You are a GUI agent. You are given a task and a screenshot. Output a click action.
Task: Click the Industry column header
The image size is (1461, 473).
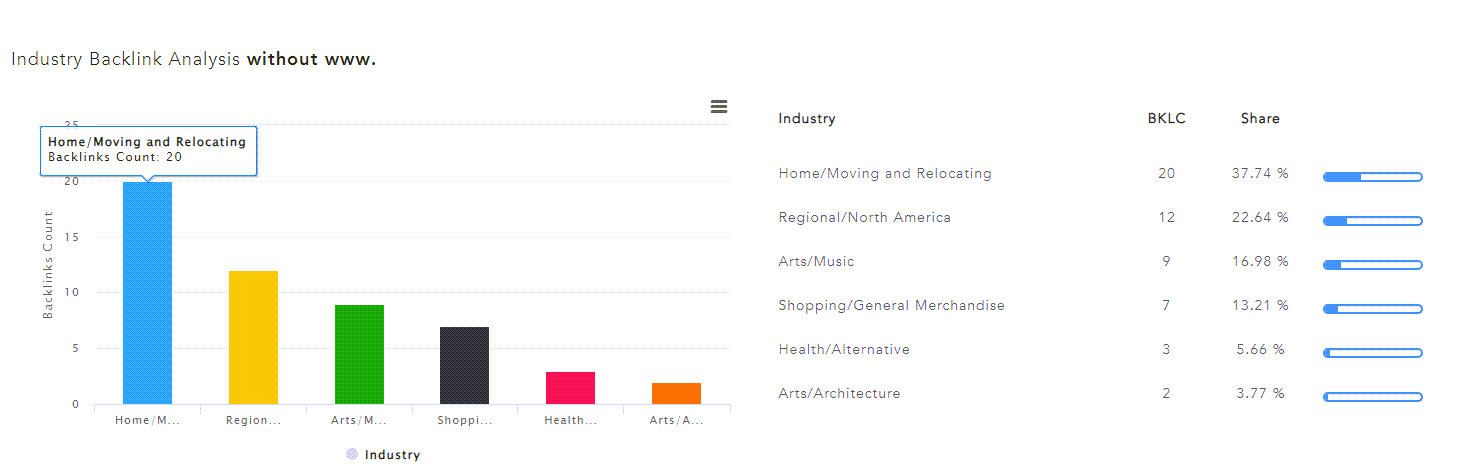806,118
